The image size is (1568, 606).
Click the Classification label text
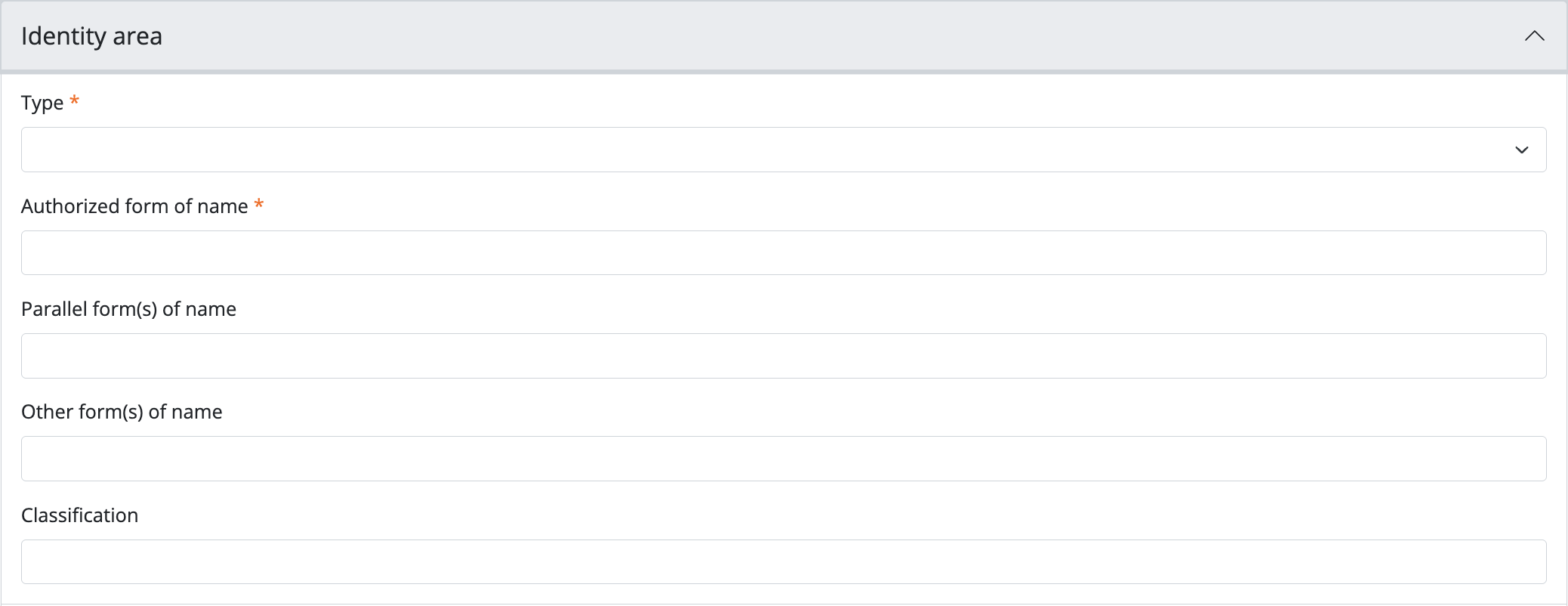[x=79, y=515]
